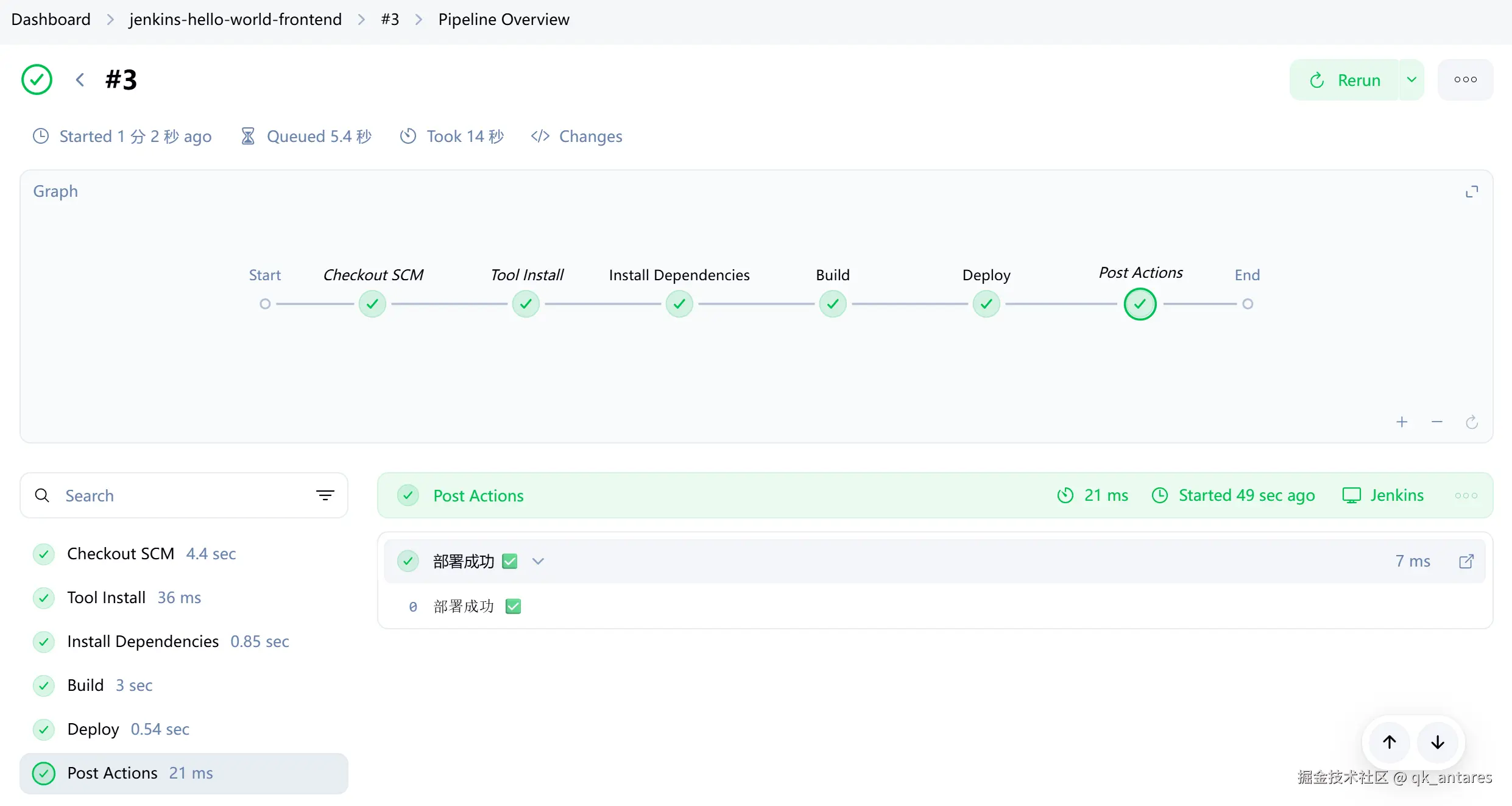The height and width of the screenshot is (806, 1512).
Task: Open 部署成功 step log in new tab
Action: click(x=1466, y=561)
